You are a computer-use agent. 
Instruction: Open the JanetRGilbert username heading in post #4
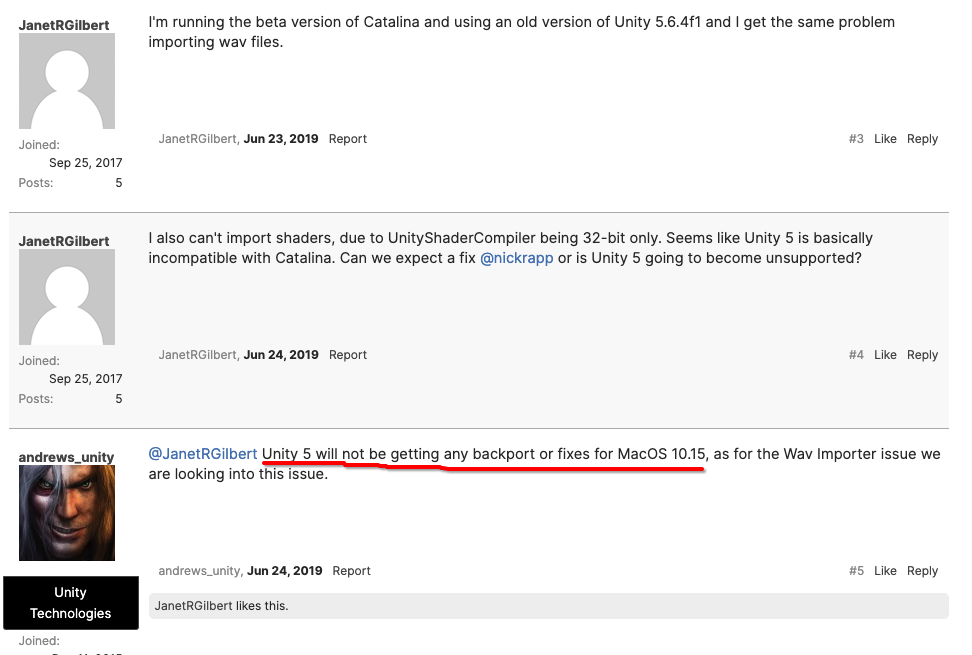tap(64, 241)
